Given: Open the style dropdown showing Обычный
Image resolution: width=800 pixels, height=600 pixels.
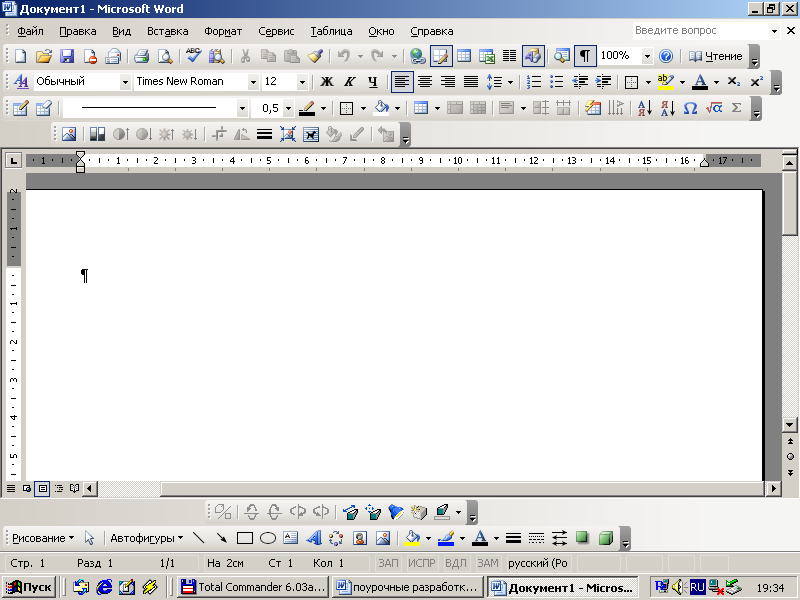Looking at the screenshot, I should point(125,82).
